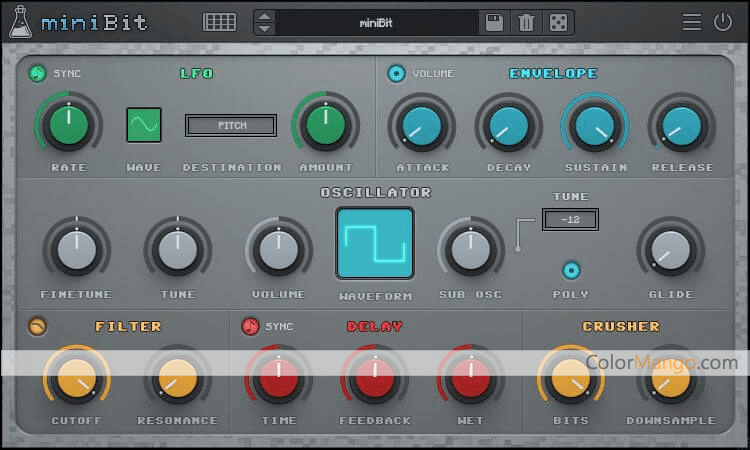Click the DELAY section title
This screenshot has height=450, width=750.
tap(375, 327)
